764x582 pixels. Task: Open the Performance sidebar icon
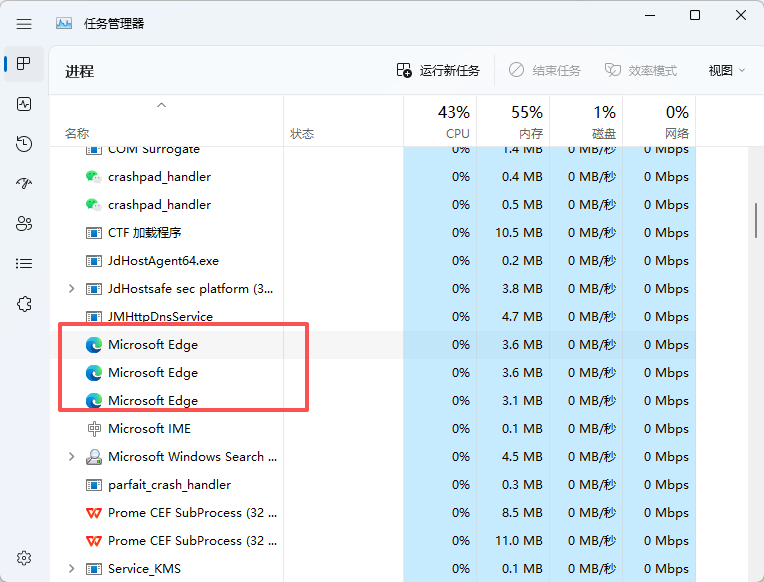(x=24, y=104)
